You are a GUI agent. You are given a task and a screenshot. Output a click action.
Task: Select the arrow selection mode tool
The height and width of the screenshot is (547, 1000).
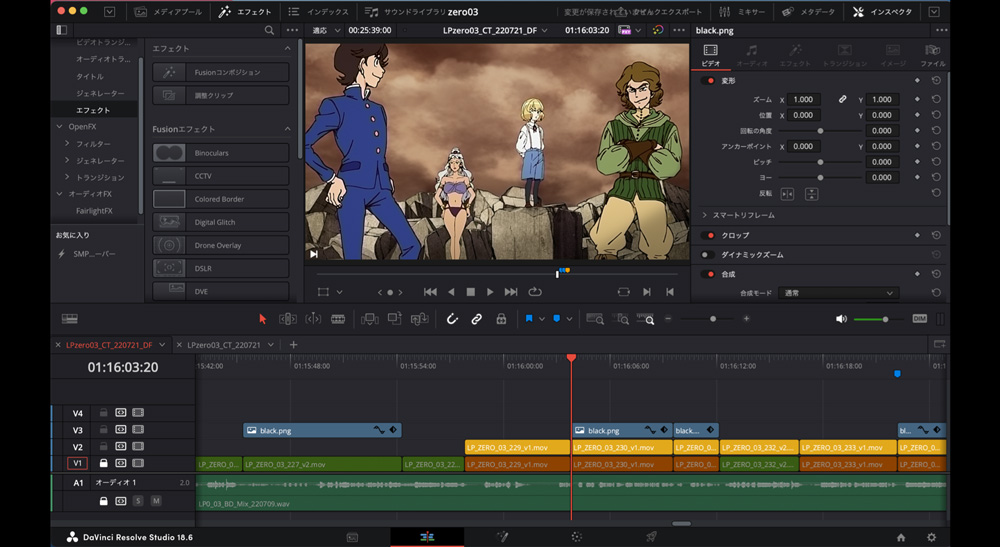(x=263, y=319)
